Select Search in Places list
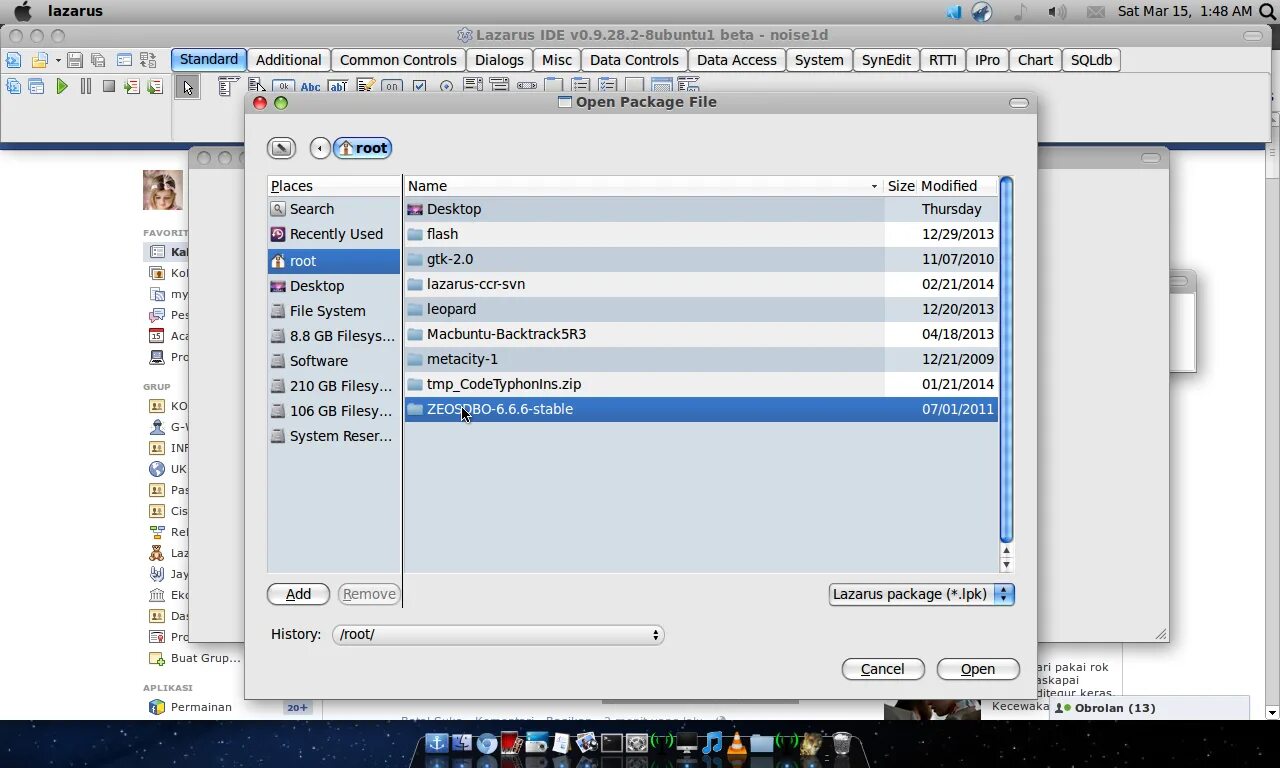Viewport: 1280px width, 768px height. coord(334,209)
